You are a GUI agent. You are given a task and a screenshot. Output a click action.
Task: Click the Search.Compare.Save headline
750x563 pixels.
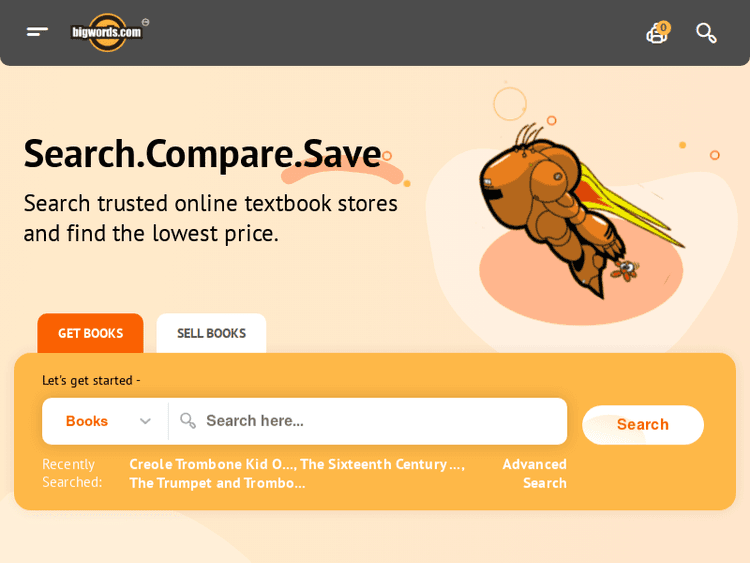(x=203, y=154)
